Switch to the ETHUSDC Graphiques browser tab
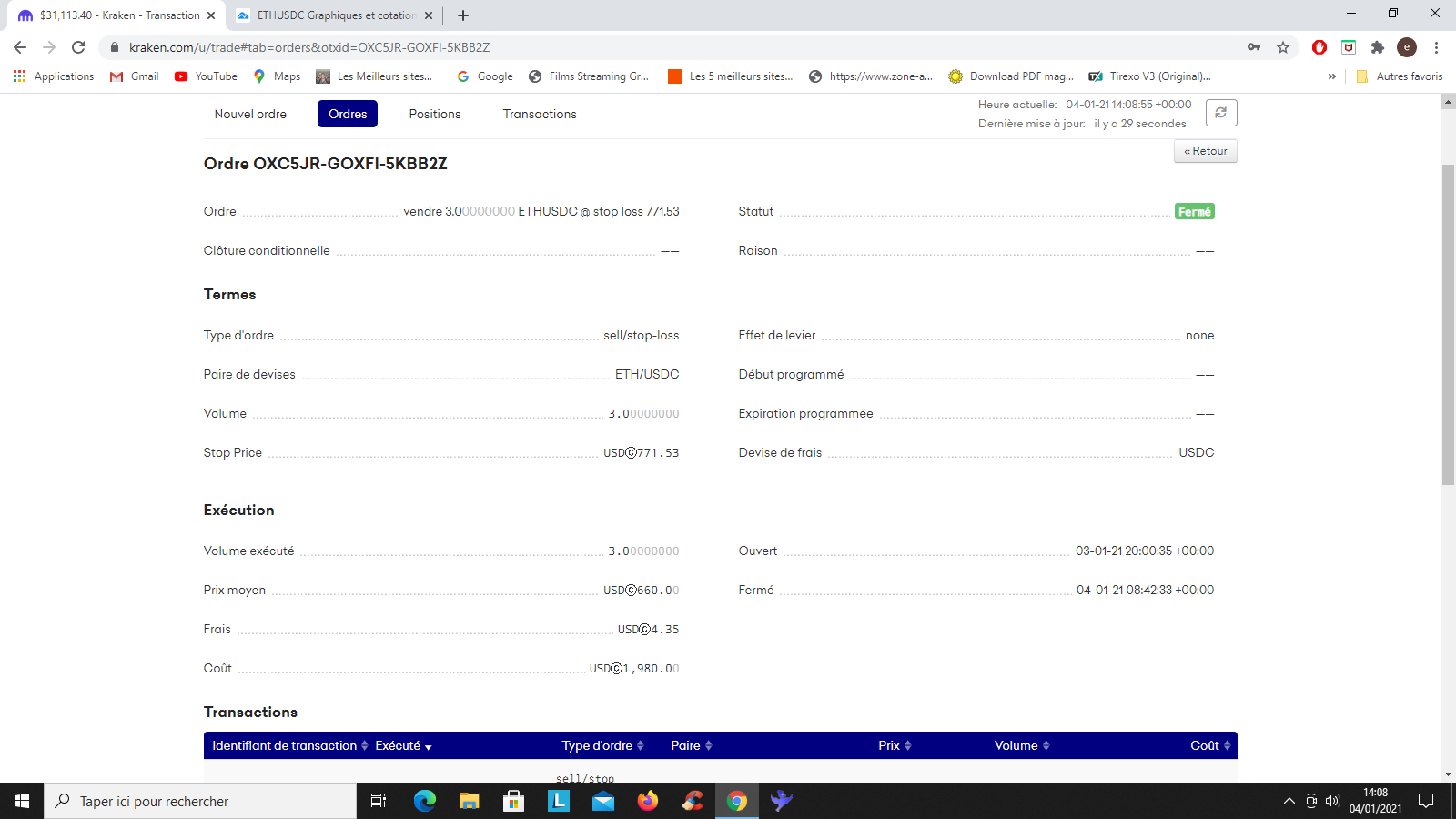The height and width of the screenshot is (819, 1456). pyautogui.click(x=333, y=15)
